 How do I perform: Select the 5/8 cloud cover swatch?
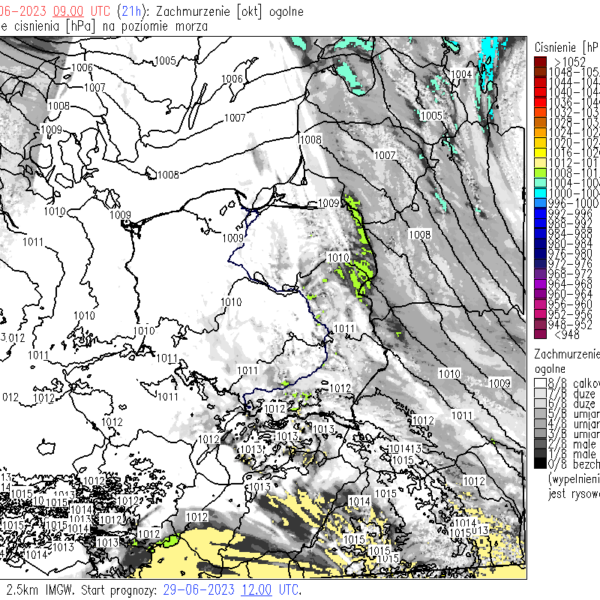(x=540, y=413)
